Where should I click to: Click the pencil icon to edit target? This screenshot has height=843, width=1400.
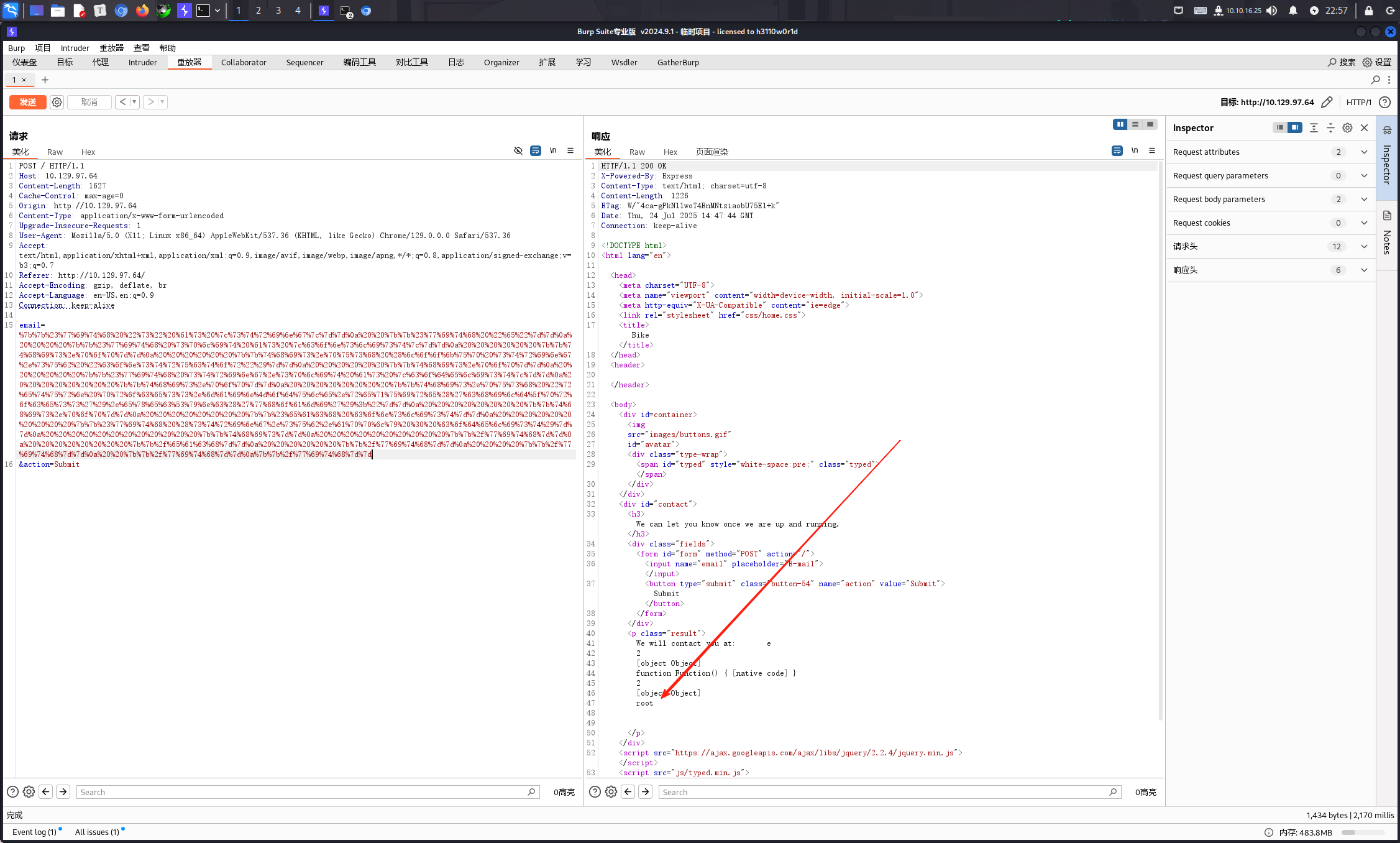click(1327, 102)
